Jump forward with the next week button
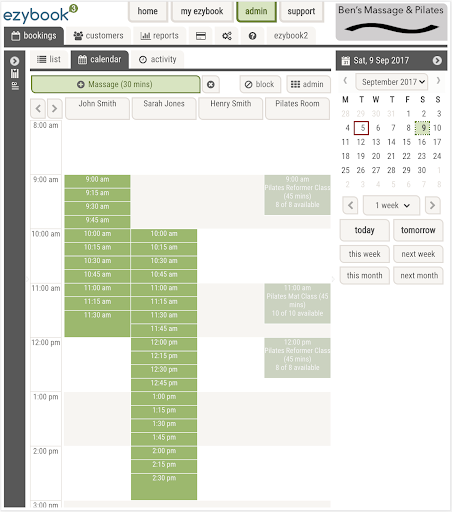452x512 pixels. tap(418, 254)
